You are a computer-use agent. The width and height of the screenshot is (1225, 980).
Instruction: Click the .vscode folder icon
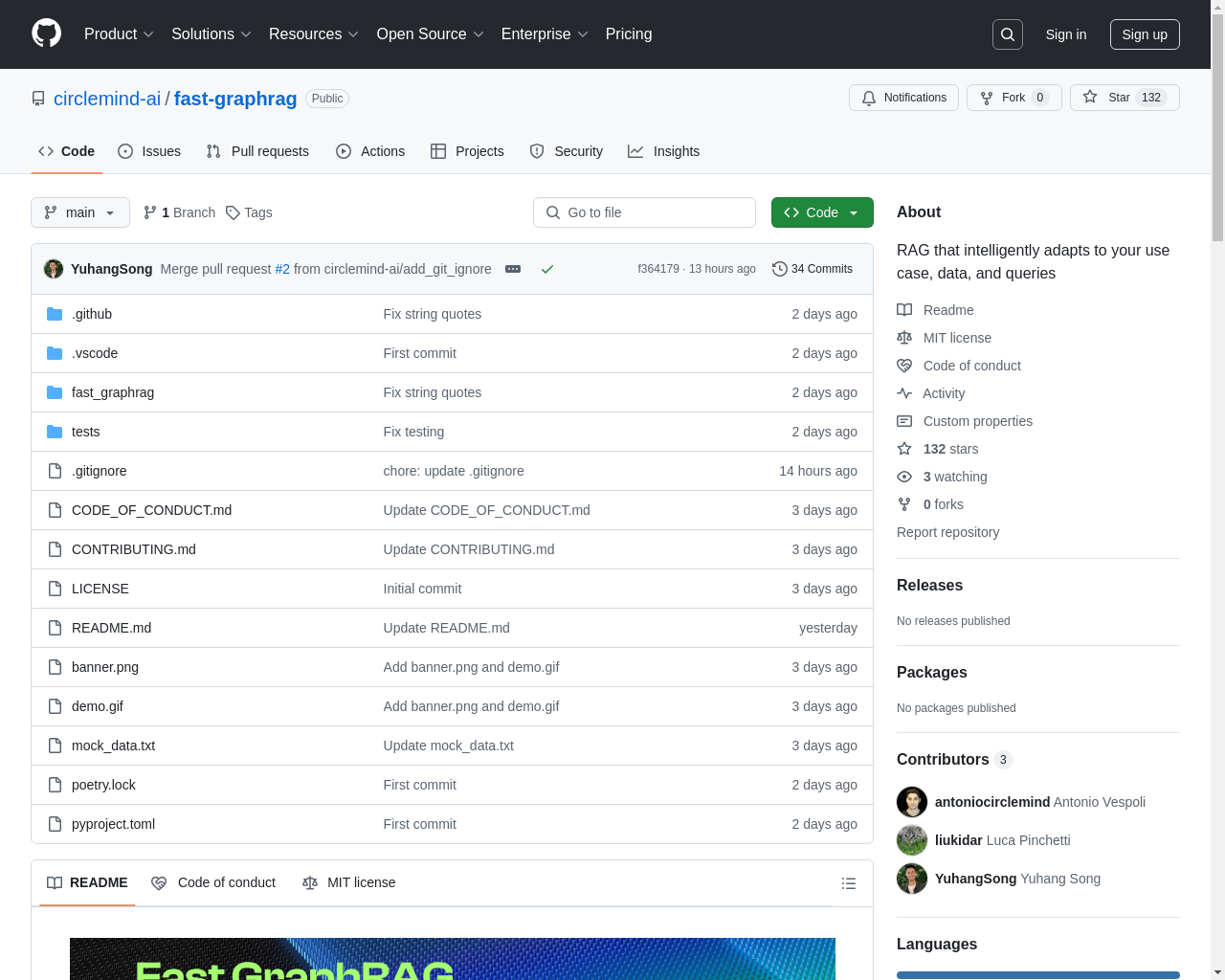pos(55,353)
